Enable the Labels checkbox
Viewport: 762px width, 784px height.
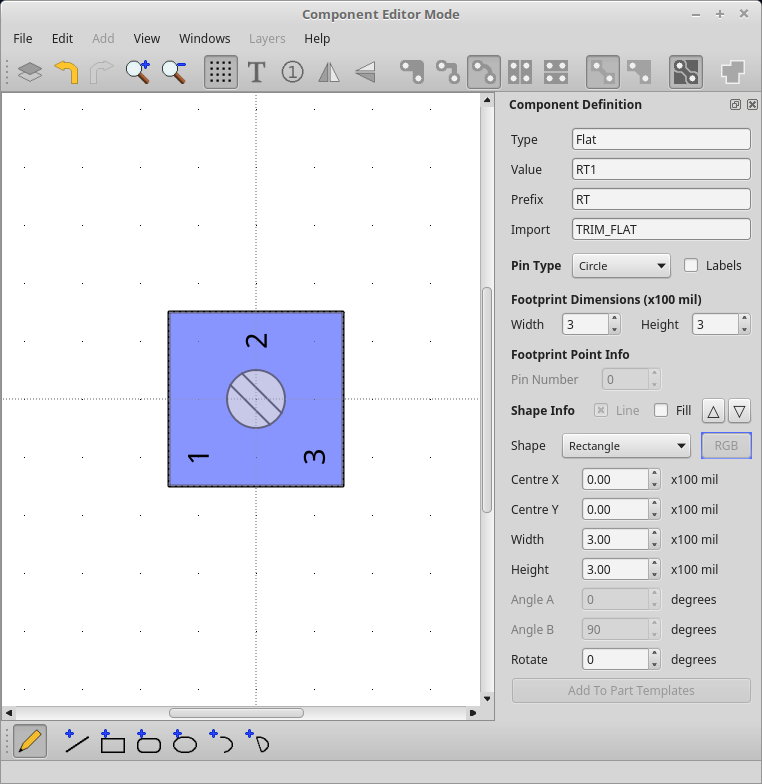click(x=690, y=266)
